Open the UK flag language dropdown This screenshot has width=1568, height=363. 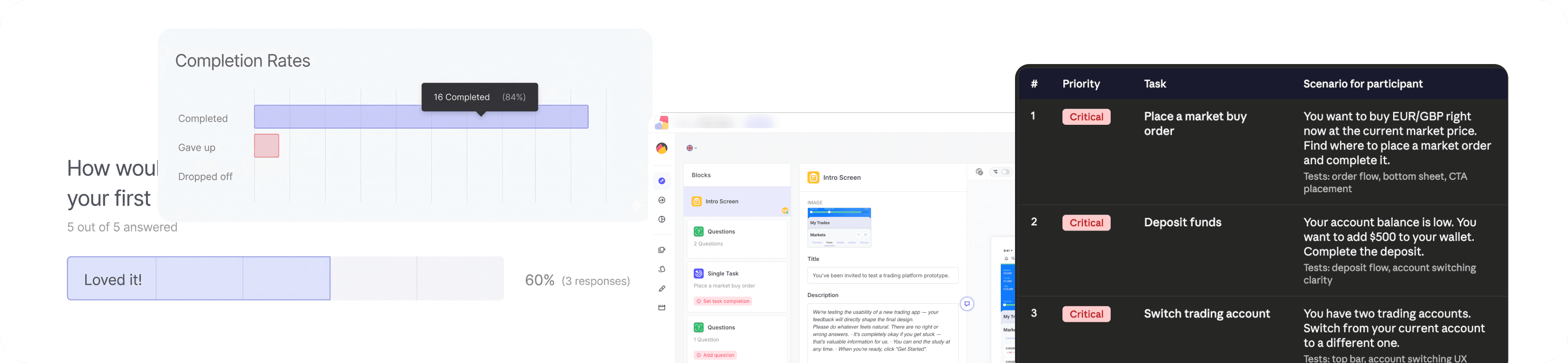[x=691, y=148]
